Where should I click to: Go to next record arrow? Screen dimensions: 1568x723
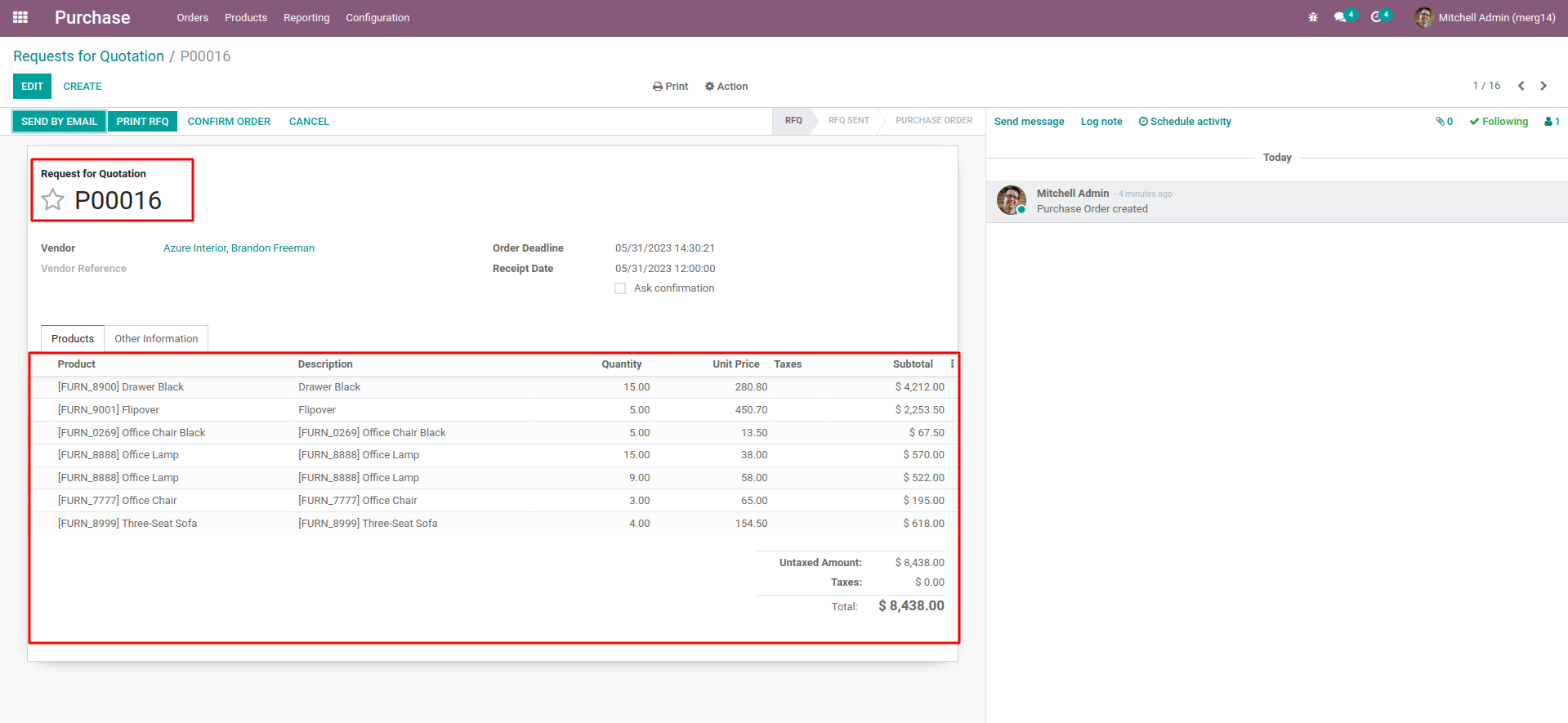(x=1543, y=86)
